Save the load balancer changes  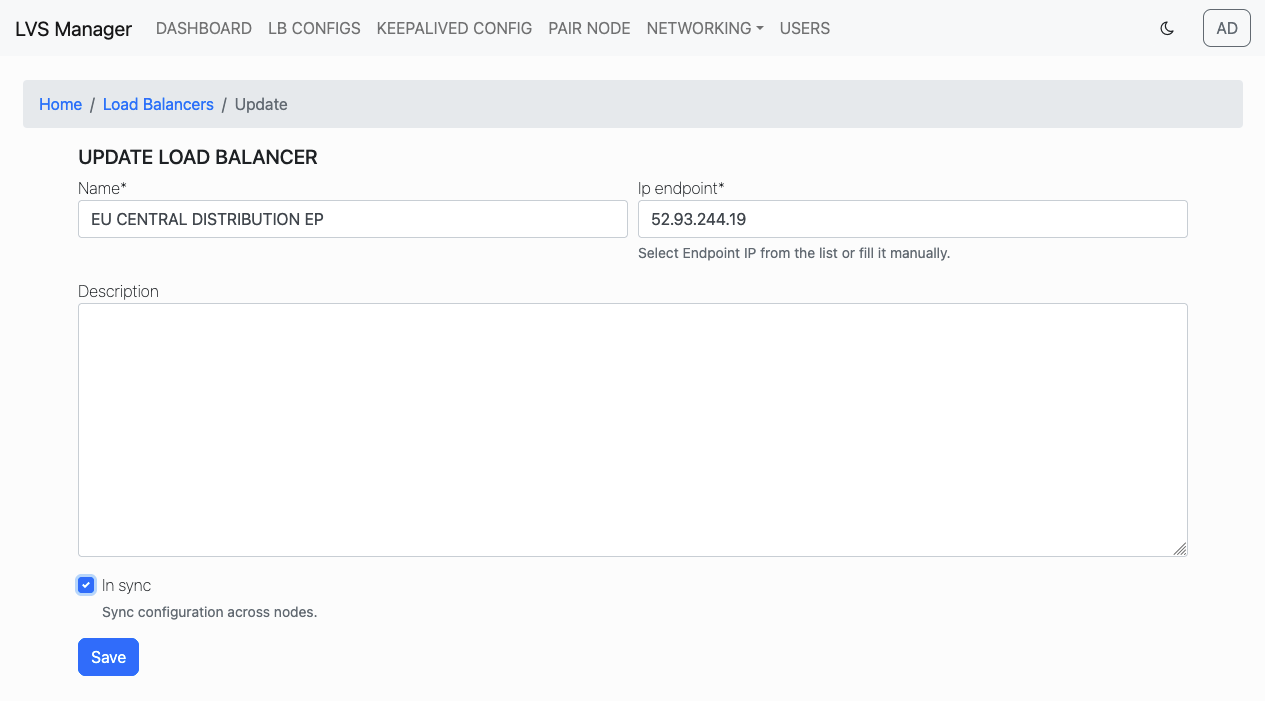pos(108,657)
